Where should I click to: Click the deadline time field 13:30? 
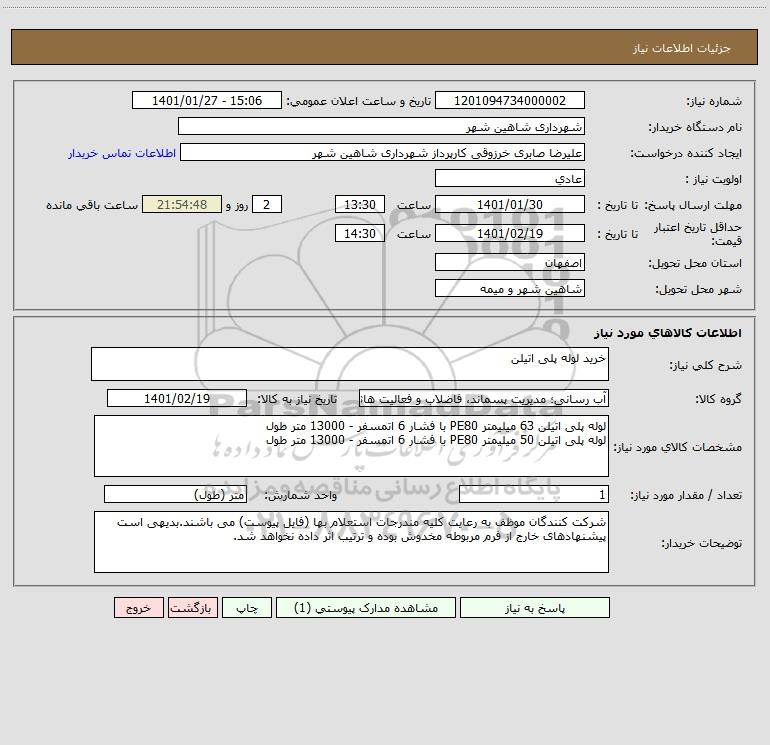[359, 204]
